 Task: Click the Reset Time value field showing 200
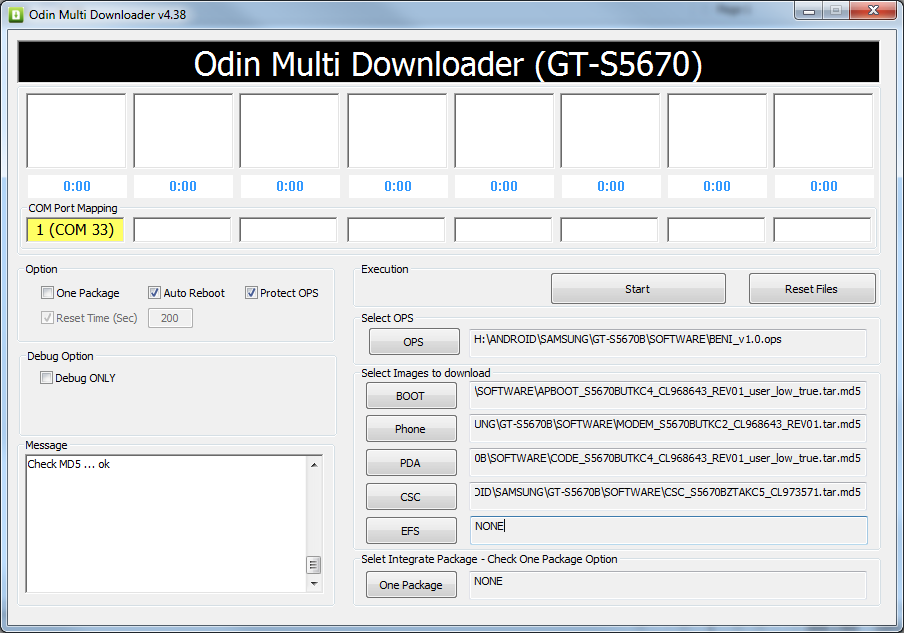[x=170, y=318]
